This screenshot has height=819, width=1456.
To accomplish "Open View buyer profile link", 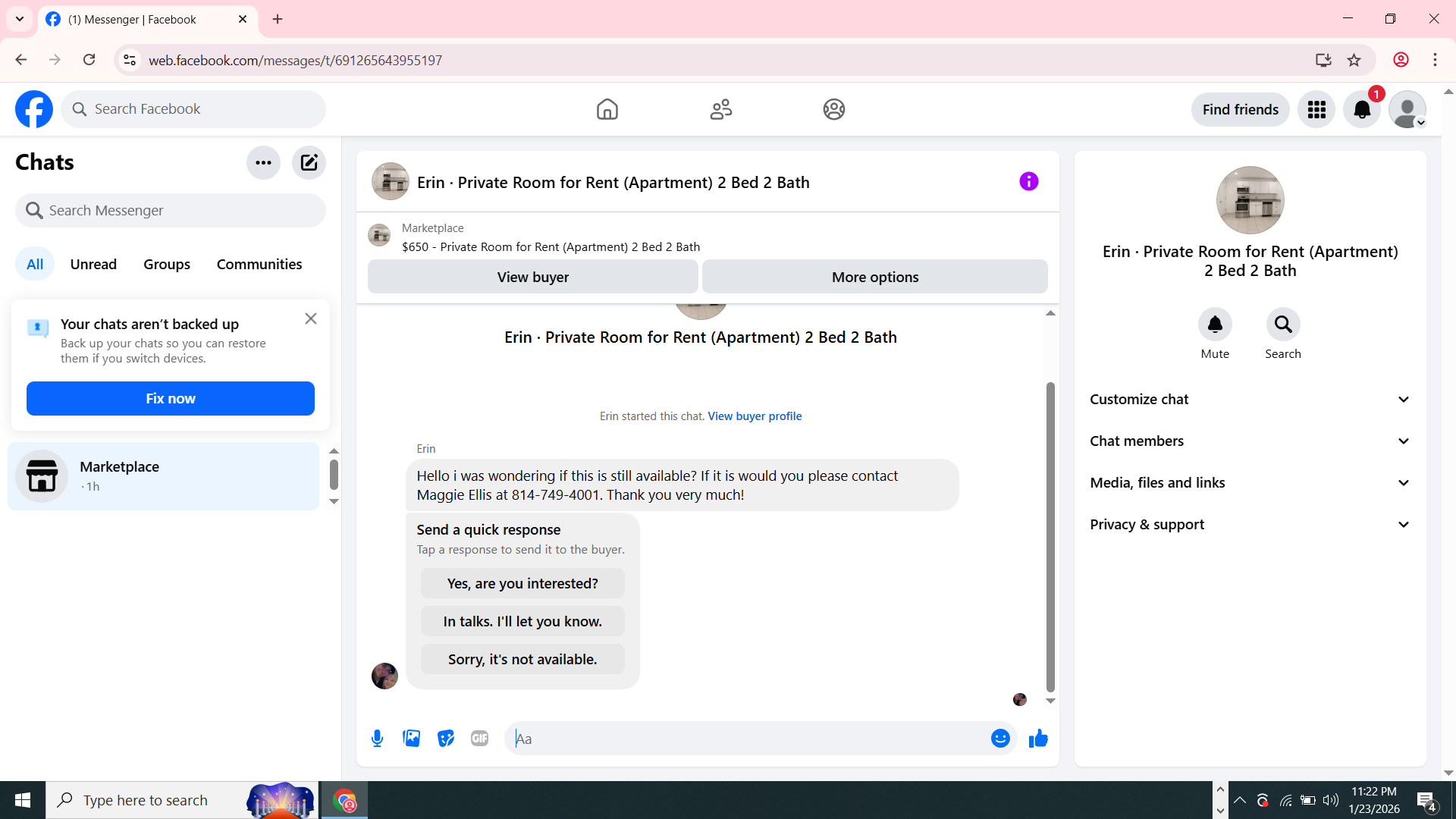I will click(755, 416).
